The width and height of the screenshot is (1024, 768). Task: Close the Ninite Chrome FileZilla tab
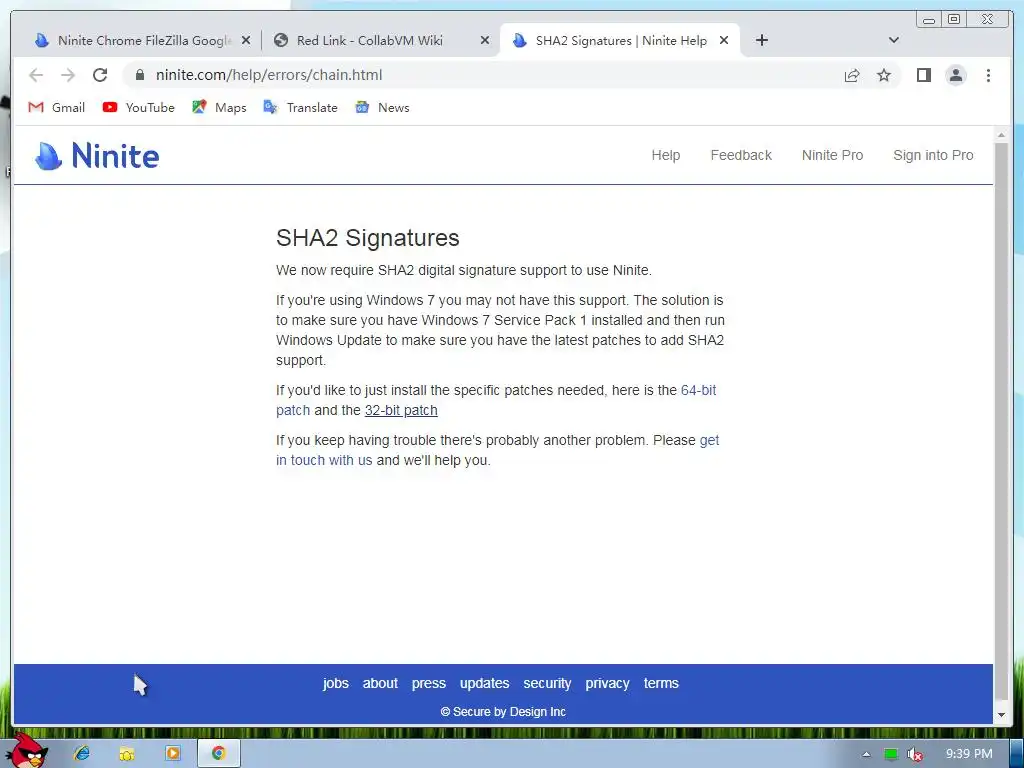click(246, 40)
